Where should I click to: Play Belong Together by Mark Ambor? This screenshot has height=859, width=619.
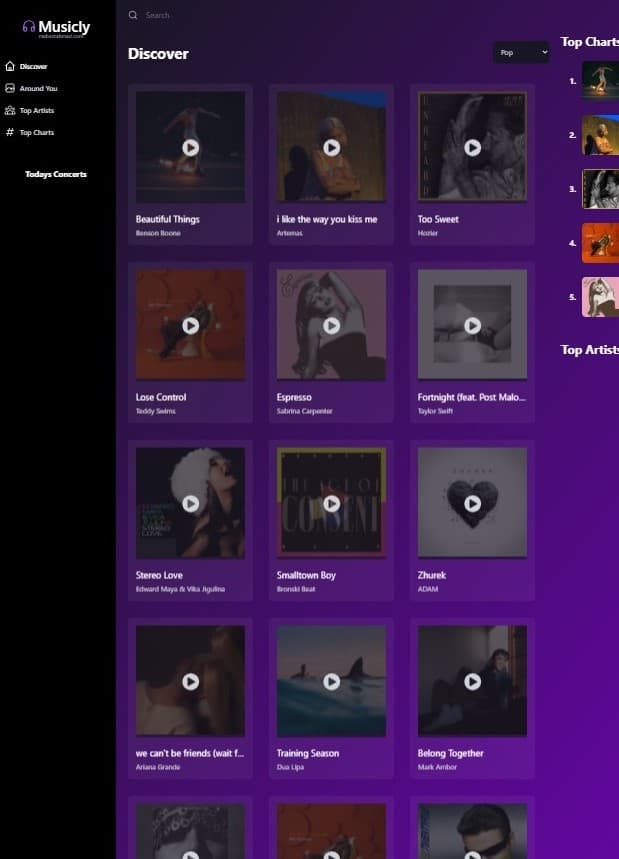pyautogui.click(x=472, y=682)
